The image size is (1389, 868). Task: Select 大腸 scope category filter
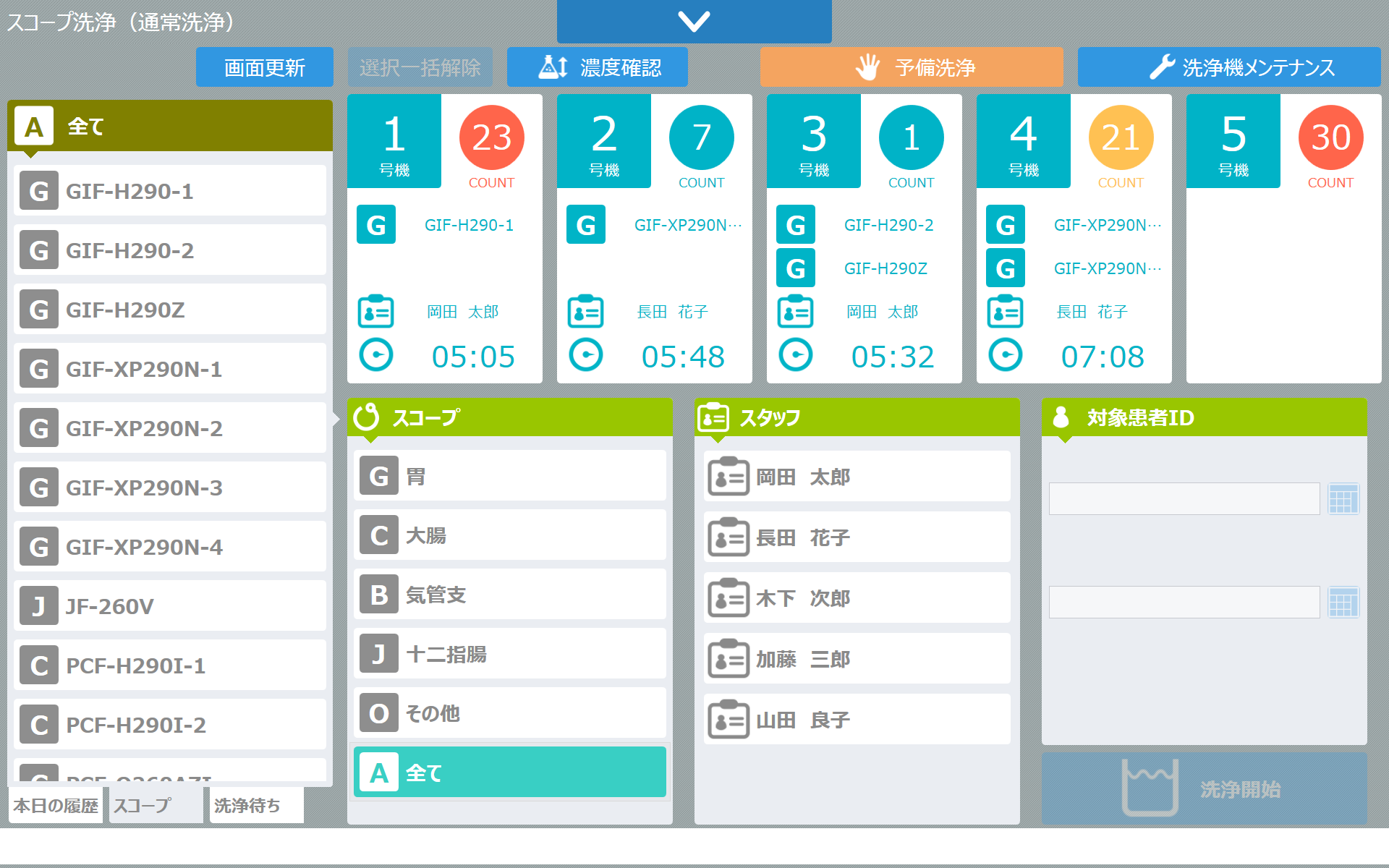[x=510, y=535]
